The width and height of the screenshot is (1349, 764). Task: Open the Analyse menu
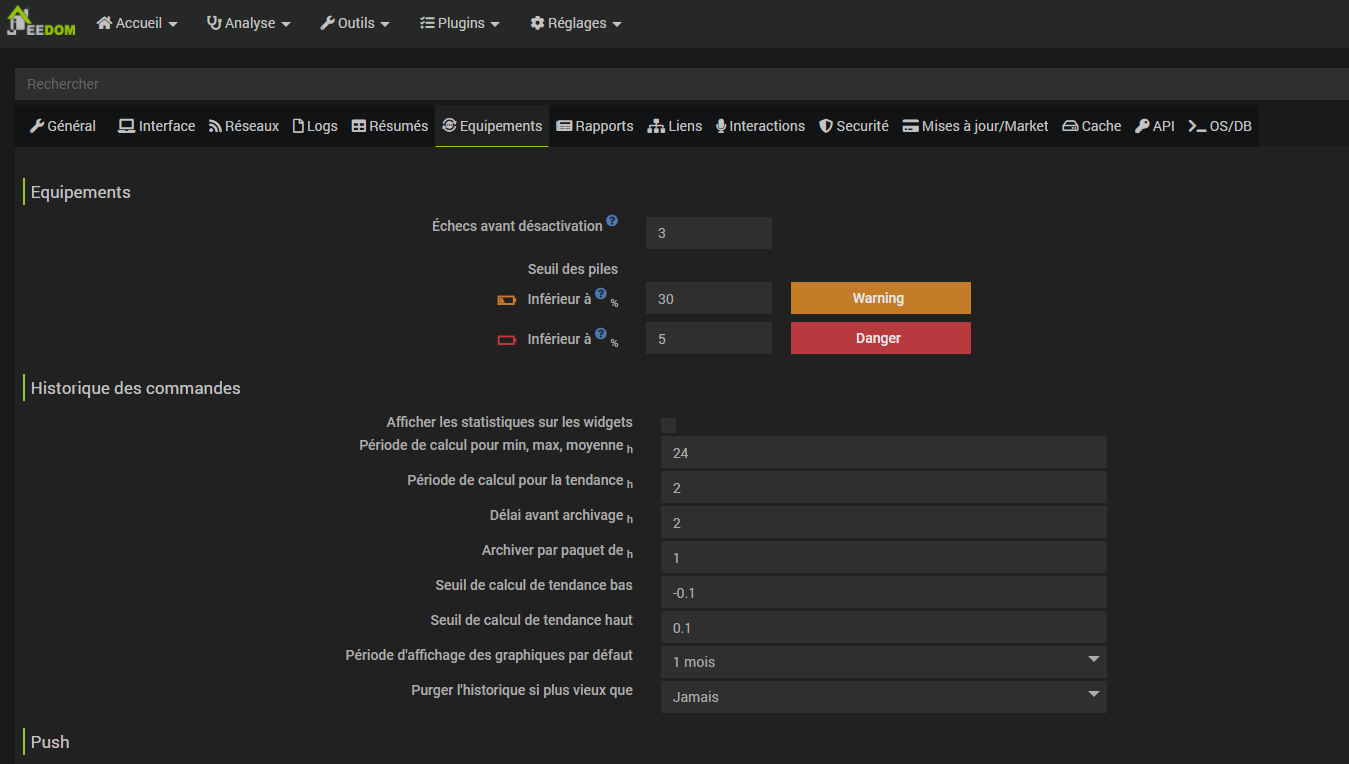pos(248,23)
